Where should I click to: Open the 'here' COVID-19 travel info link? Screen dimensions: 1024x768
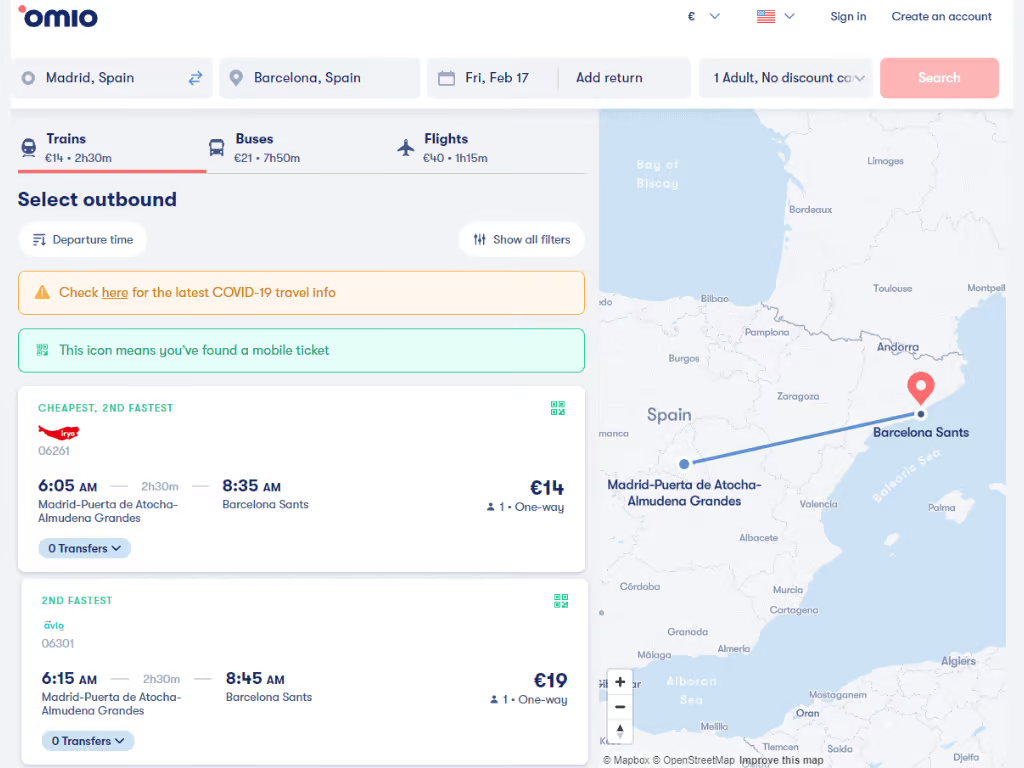click(115, 293)
